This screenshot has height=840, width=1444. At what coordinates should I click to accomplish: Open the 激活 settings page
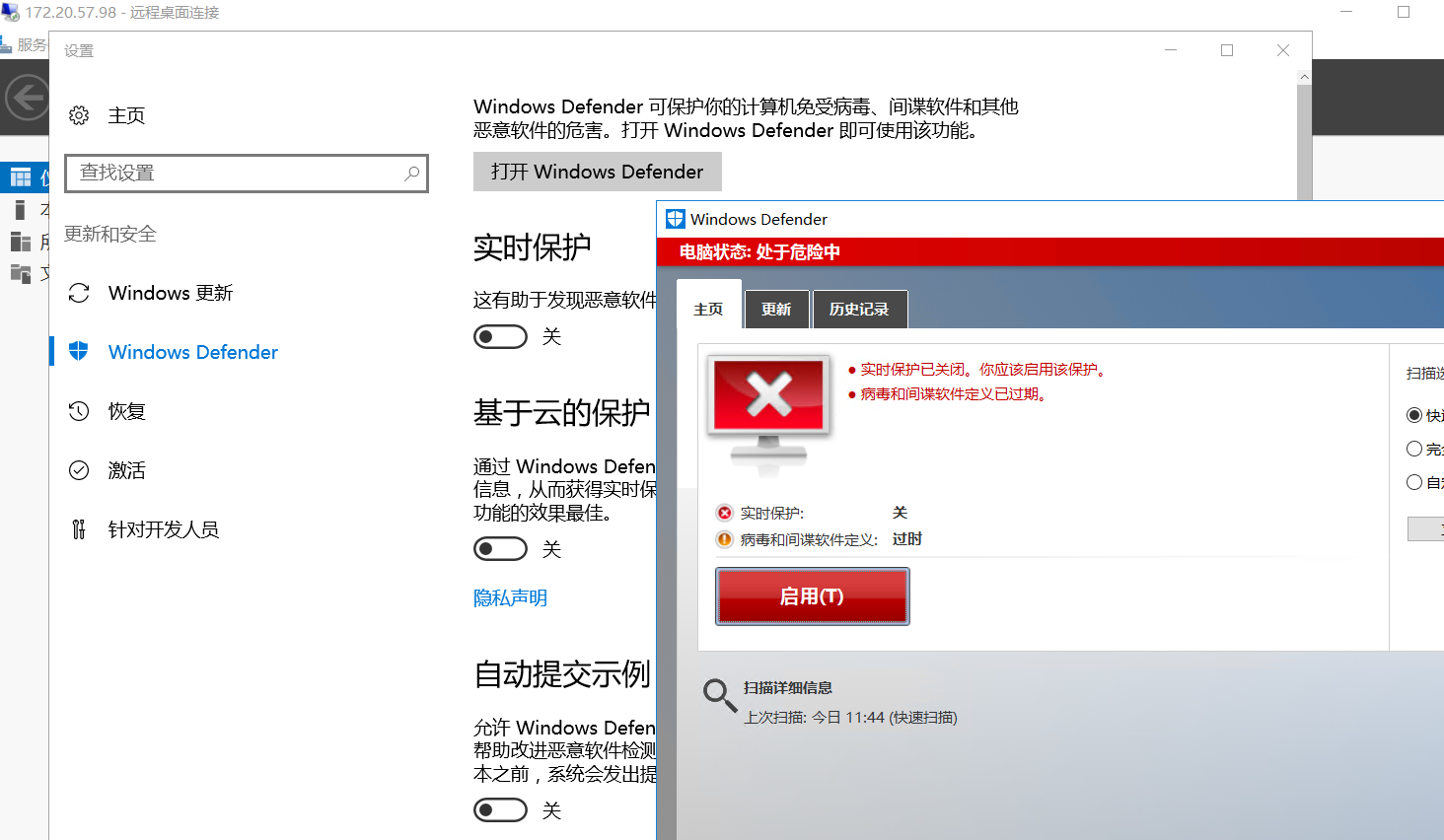[x=126, y=470]
